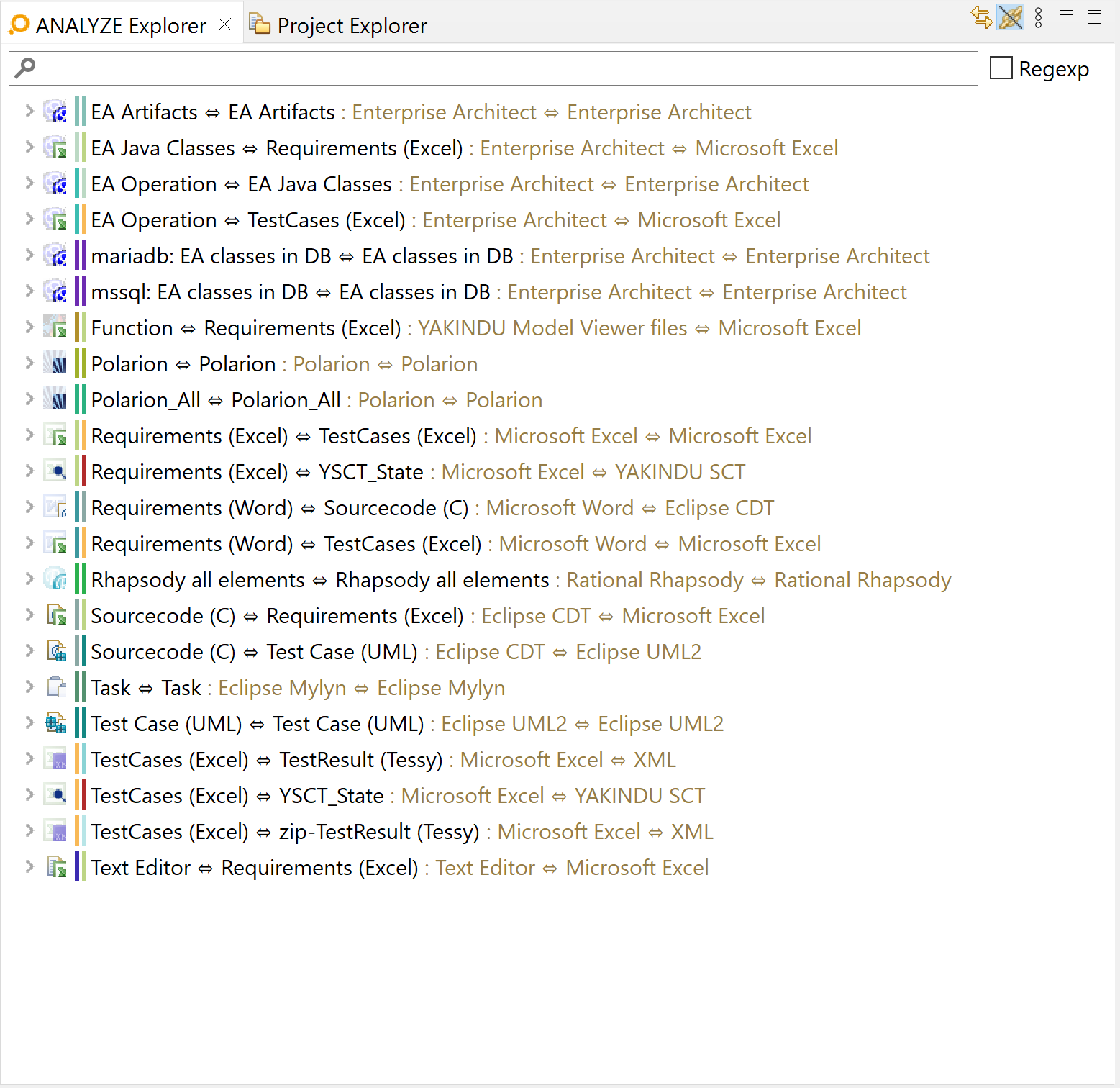Expand mariadb: EA classes in DB node
The image size is (1120, 1088).
29,255
